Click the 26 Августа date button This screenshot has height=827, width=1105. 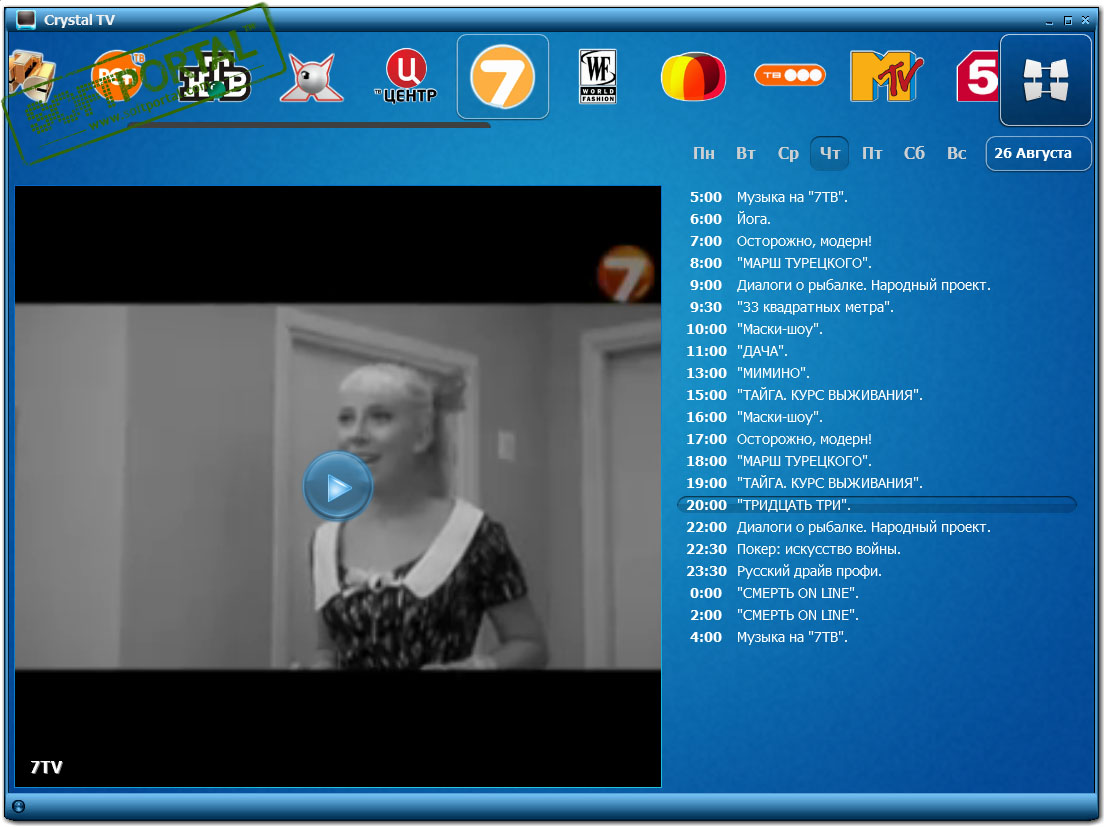1038,153
